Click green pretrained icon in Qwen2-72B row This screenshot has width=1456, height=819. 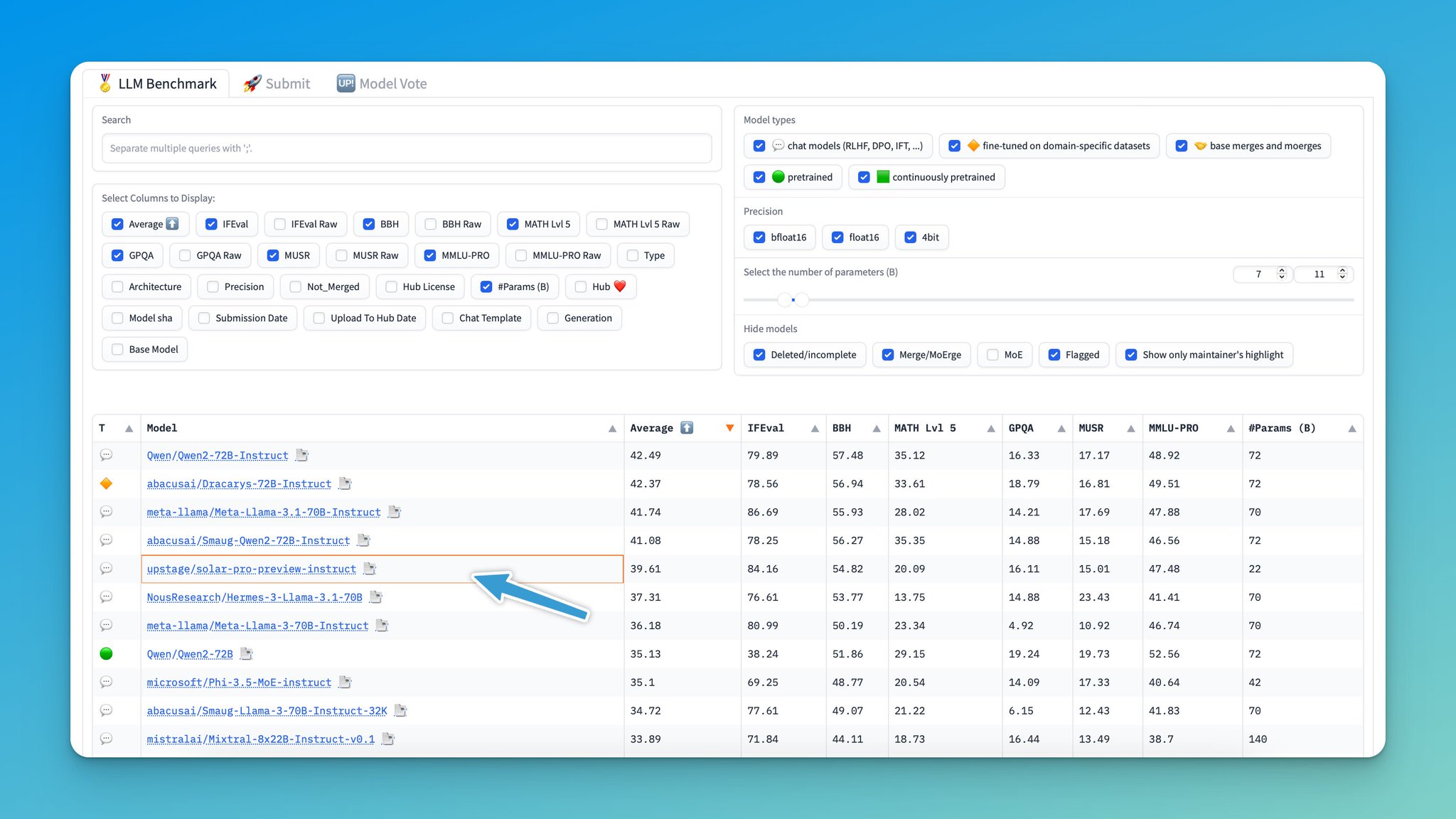(x=106, y=654)
